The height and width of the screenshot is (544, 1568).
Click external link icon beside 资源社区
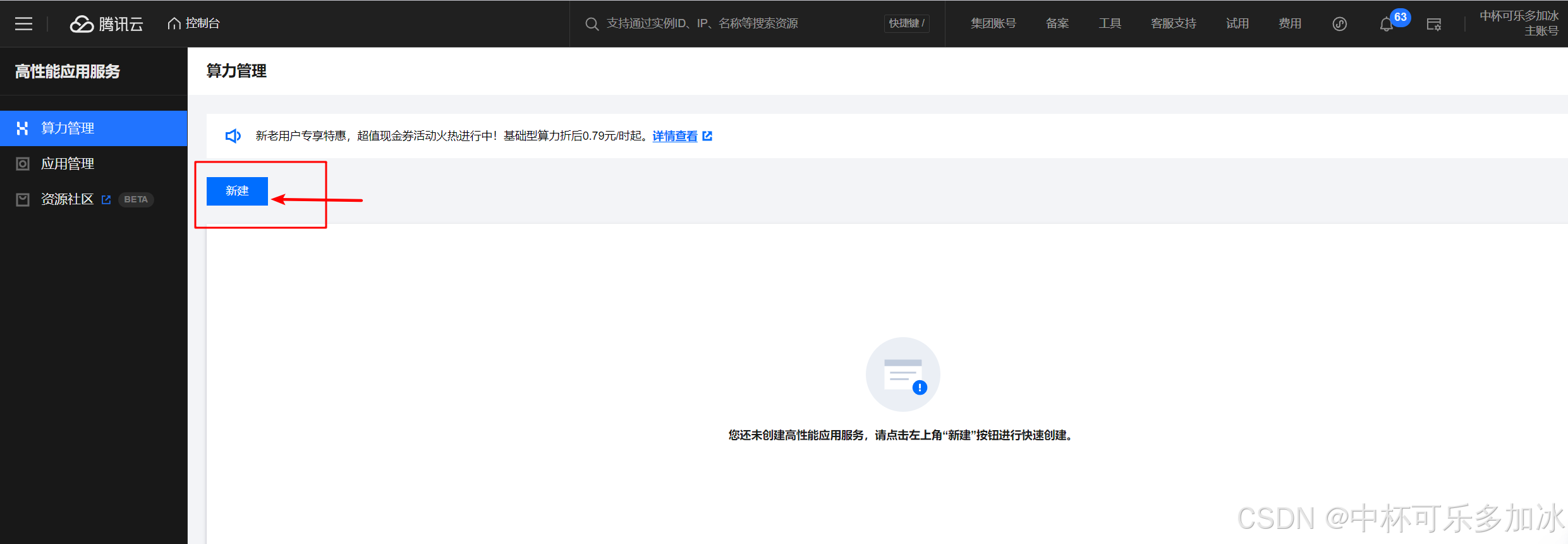(x=106, y=200)
